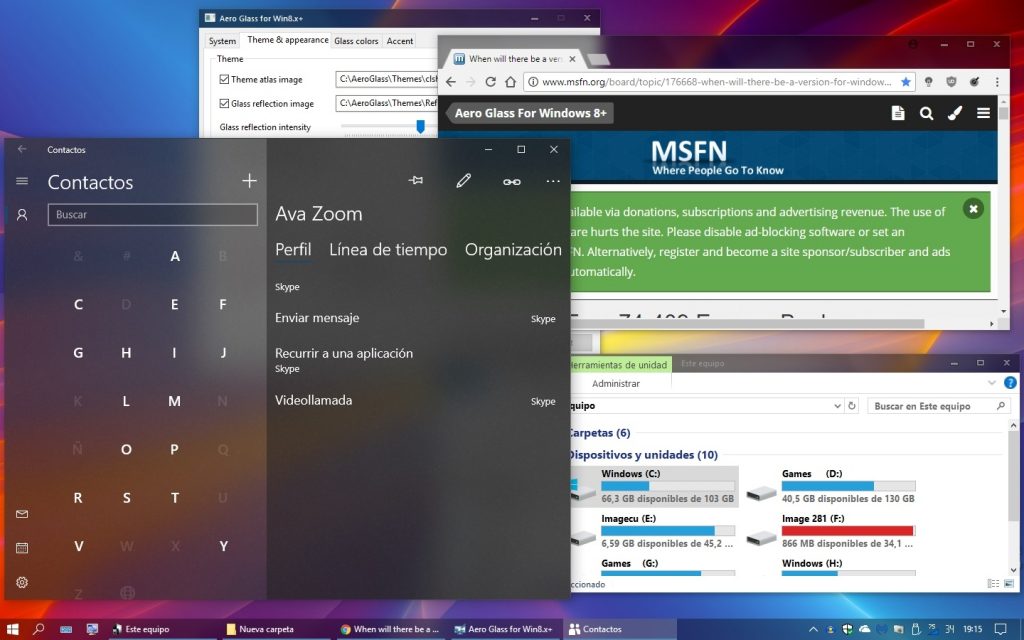Viewport: 1024px width, 640px height.
Task: Show site info for msfn.org
Action: [533, 82]
